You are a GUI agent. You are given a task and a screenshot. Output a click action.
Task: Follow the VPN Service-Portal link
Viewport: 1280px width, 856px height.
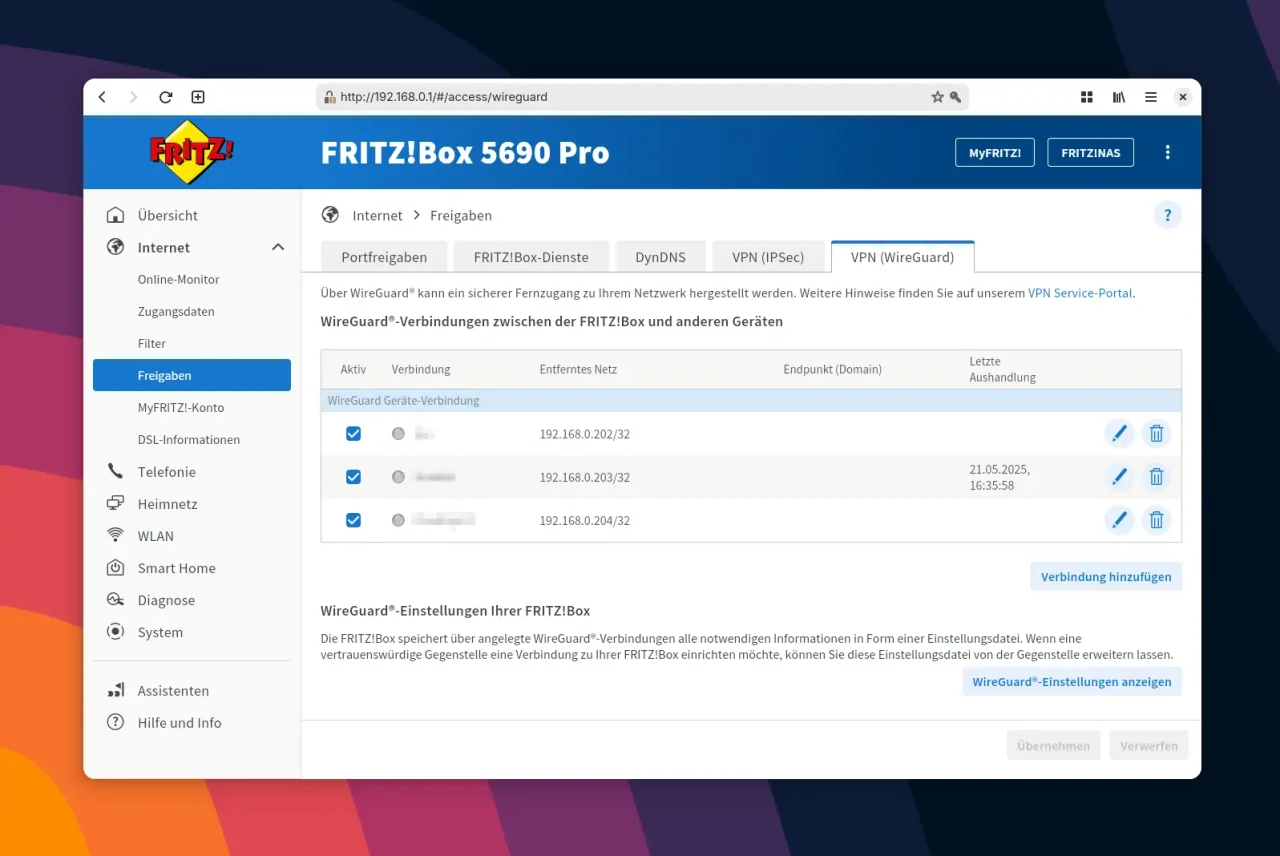click(x=1080, y=293)
